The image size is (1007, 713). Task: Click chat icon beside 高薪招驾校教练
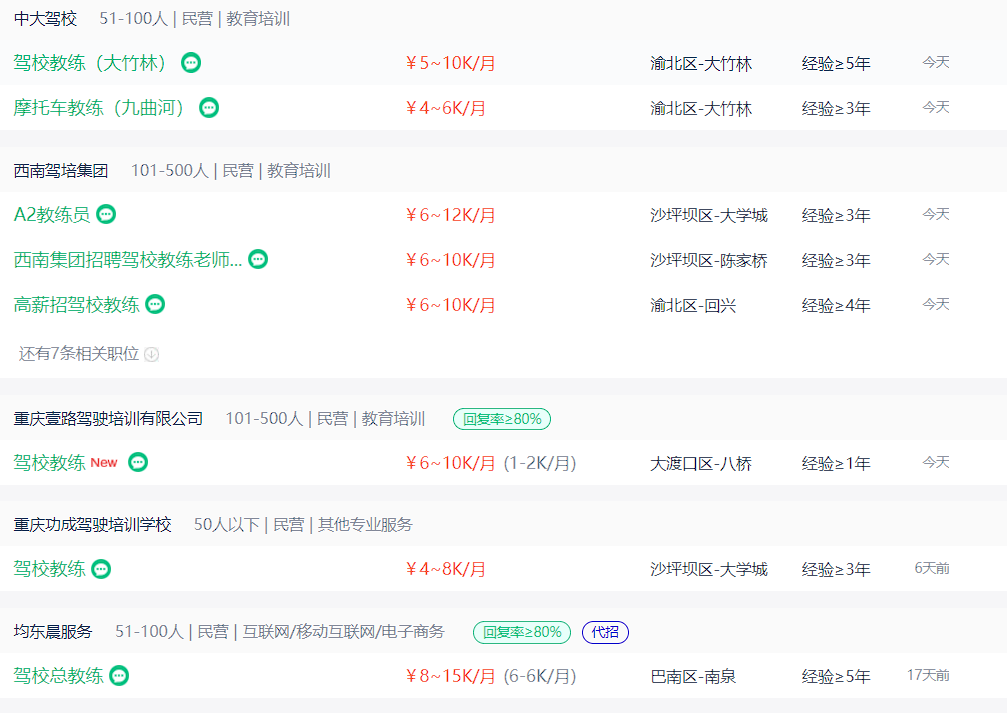[155, 304]
